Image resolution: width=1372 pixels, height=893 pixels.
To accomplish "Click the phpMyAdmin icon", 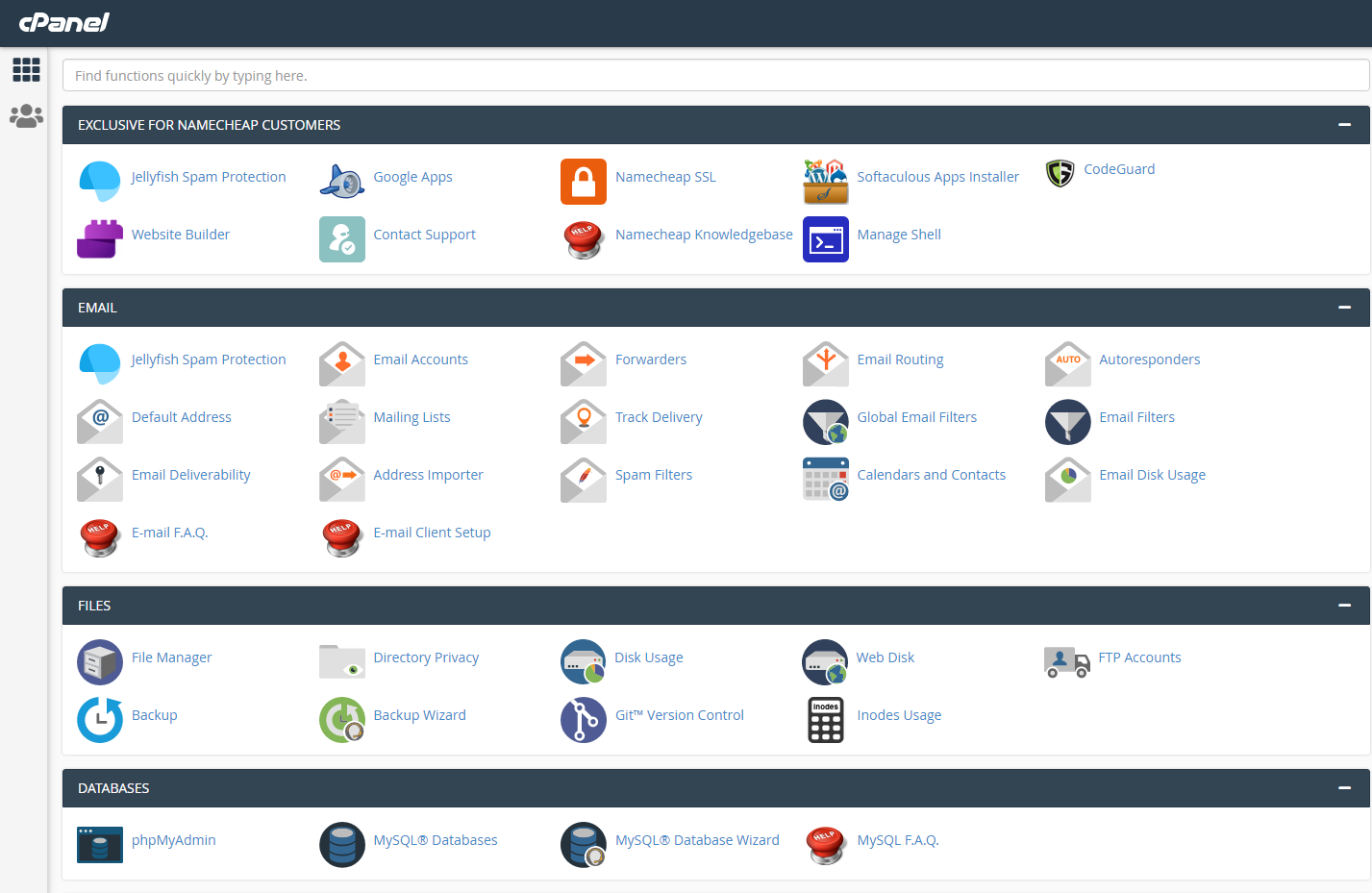I will tap(100, 845).
